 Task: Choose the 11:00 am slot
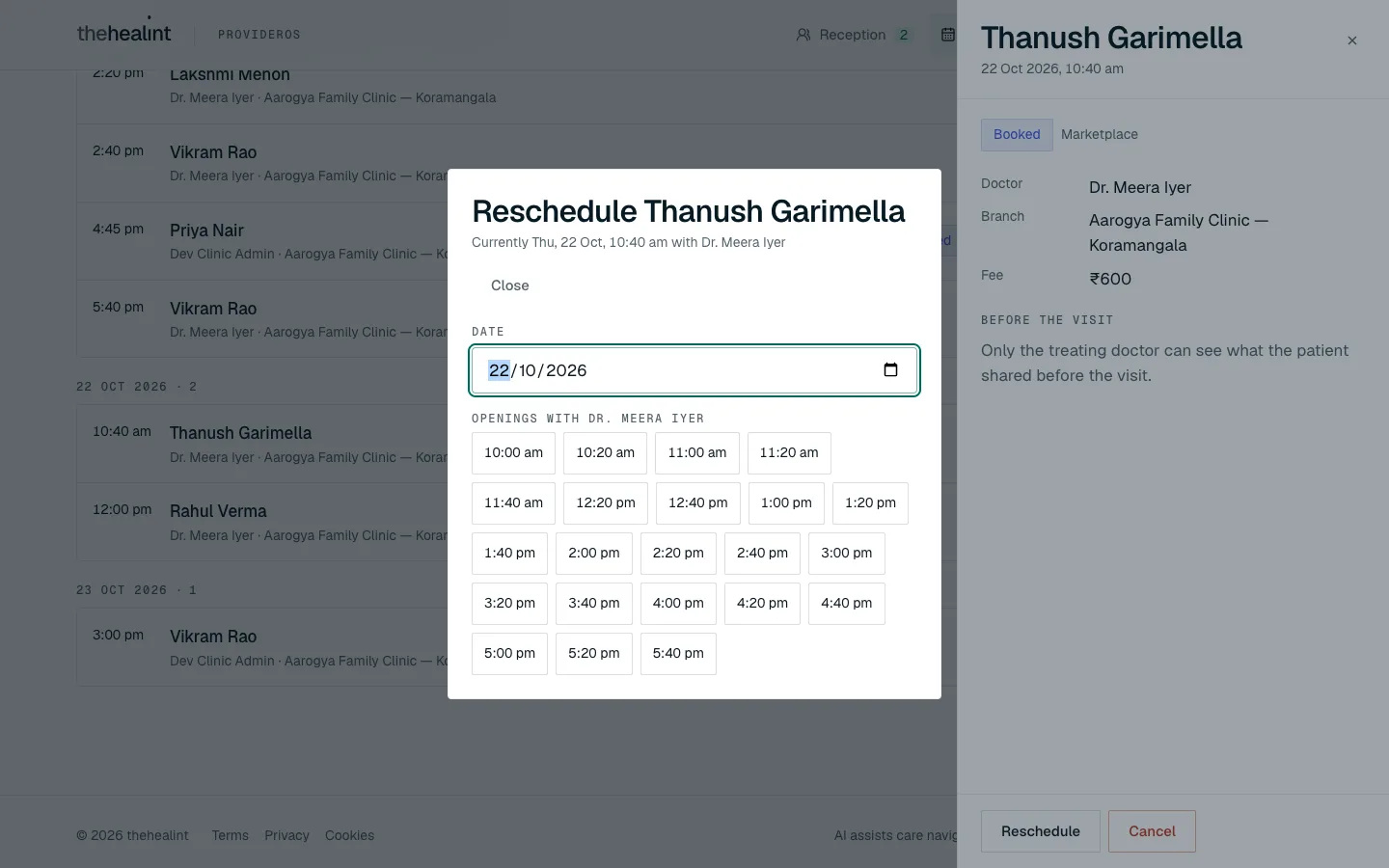697,453
